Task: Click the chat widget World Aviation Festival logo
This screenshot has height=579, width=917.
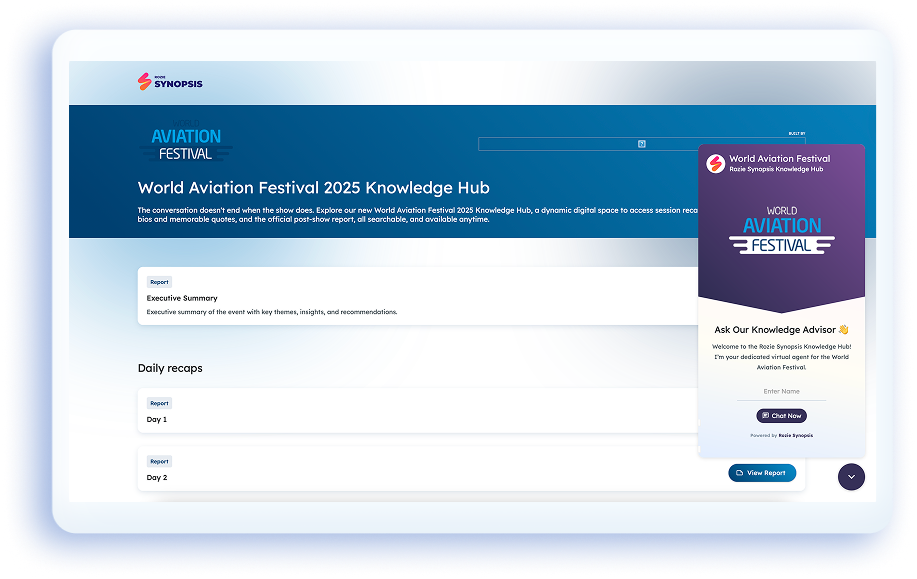Action: [x=781, y=230]
